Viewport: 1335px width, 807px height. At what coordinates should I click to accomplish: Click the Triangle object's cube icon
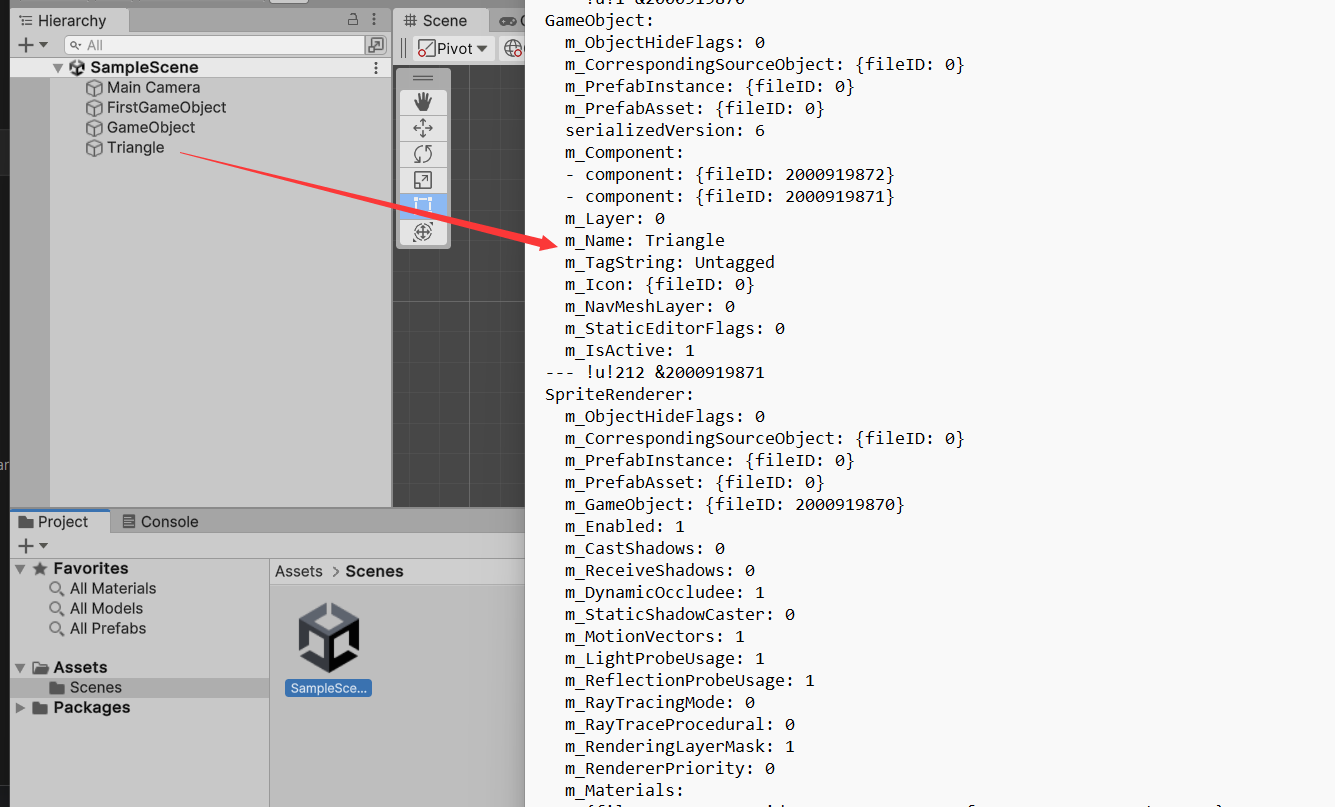[x=94, y=148]
